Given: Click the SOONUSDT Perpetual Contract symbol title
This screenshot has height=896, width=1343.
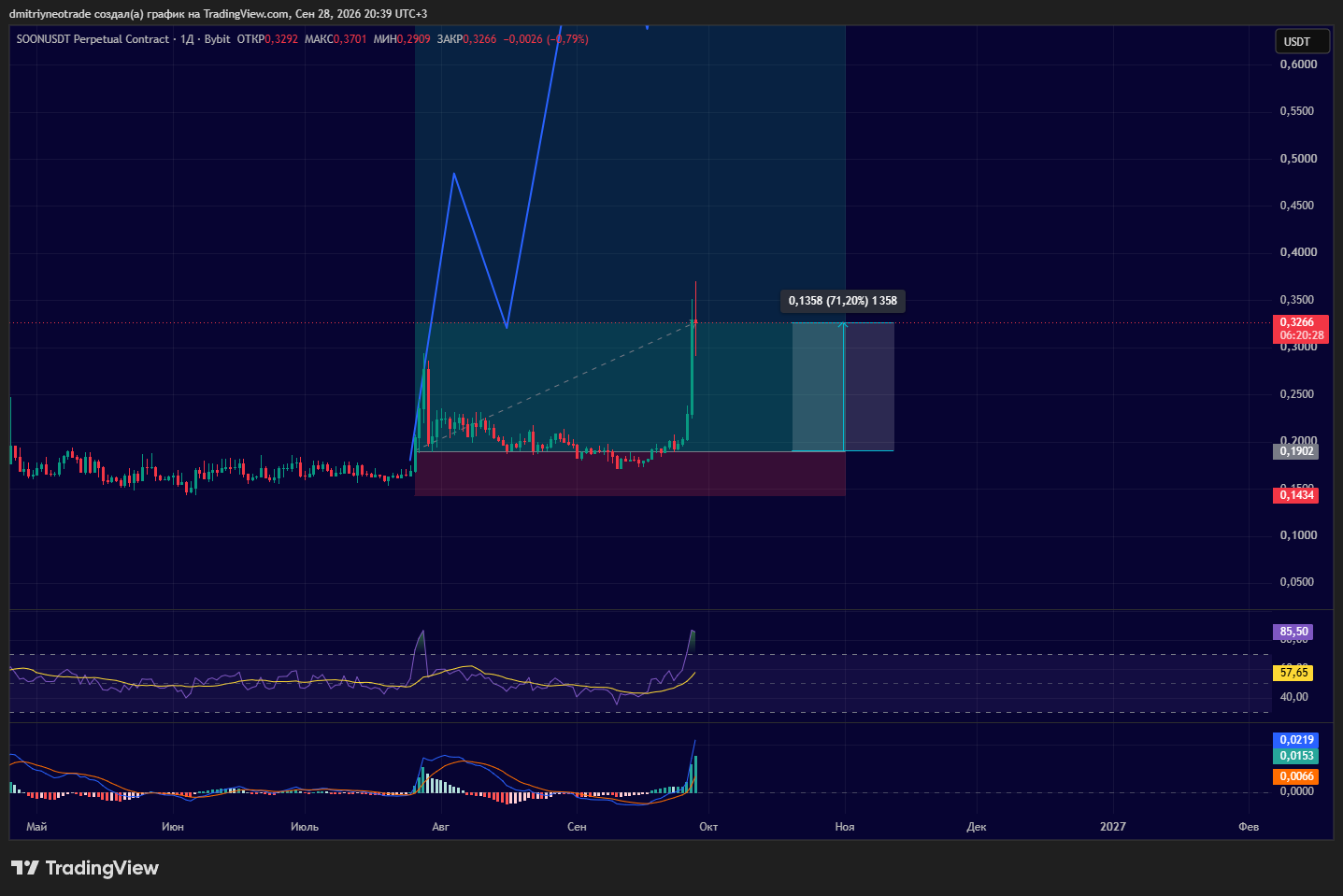Looking at the screenshot, I should [x=93, y=39].
